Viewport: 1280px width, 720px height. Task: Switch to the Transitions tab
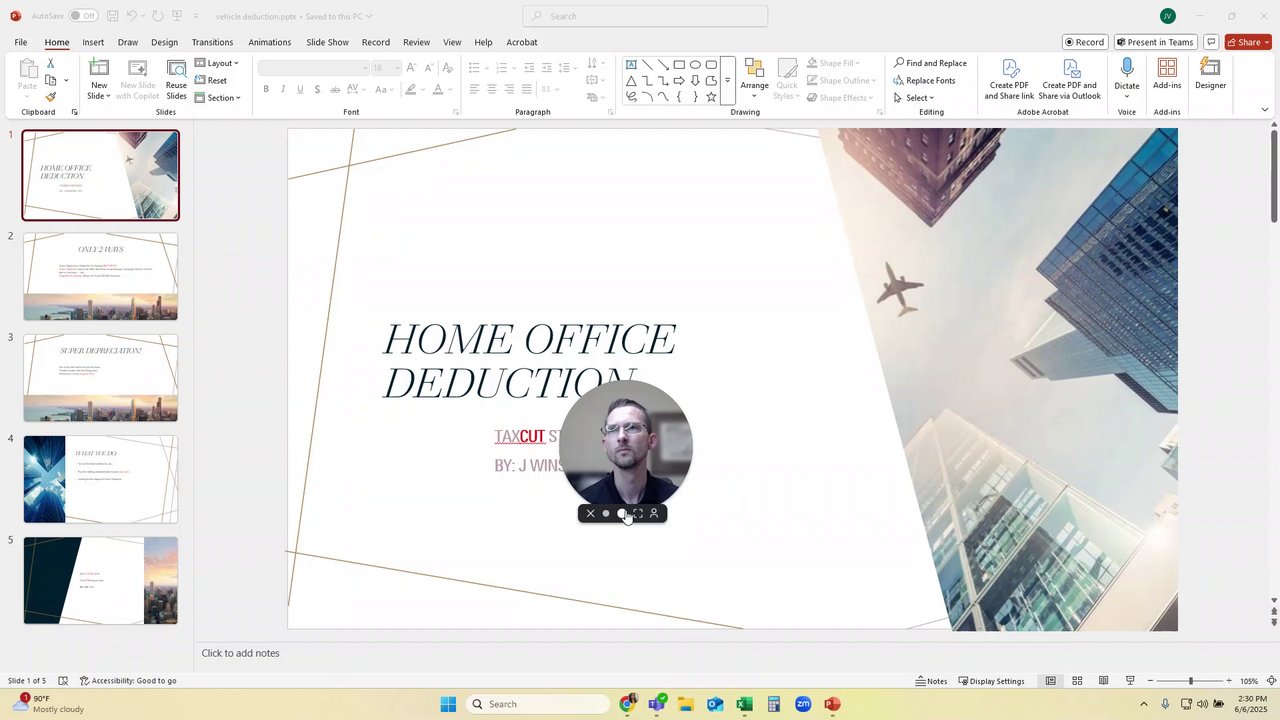click(x=212, y=42)
